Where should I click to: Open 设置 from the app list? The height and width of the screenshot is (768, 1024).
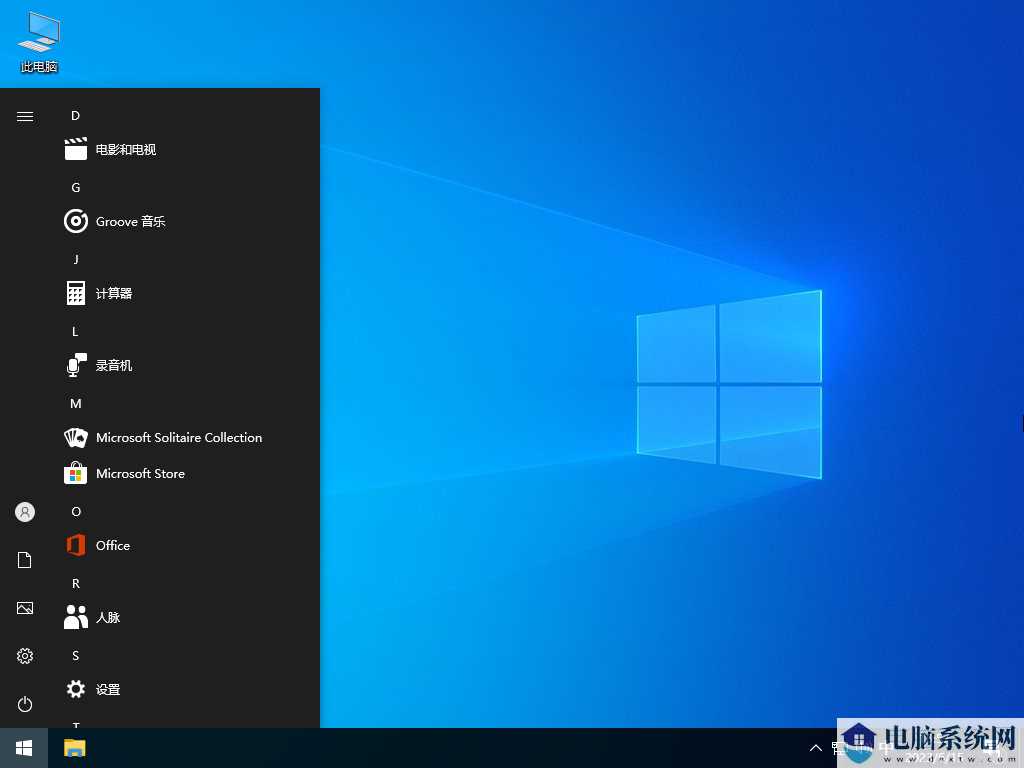click(190, 689)
